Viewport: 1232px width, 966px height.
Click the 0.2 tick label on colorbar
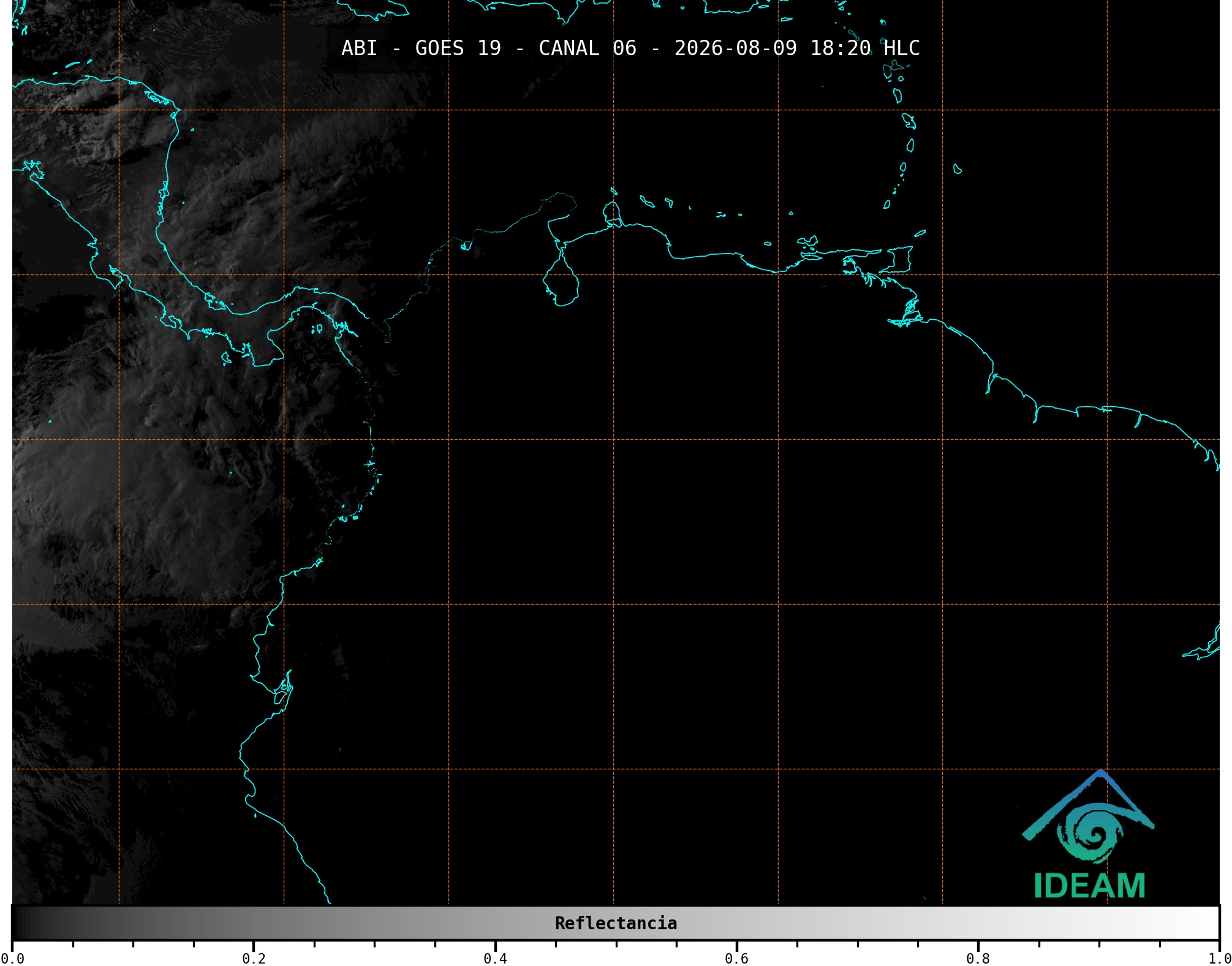[254, 959]
